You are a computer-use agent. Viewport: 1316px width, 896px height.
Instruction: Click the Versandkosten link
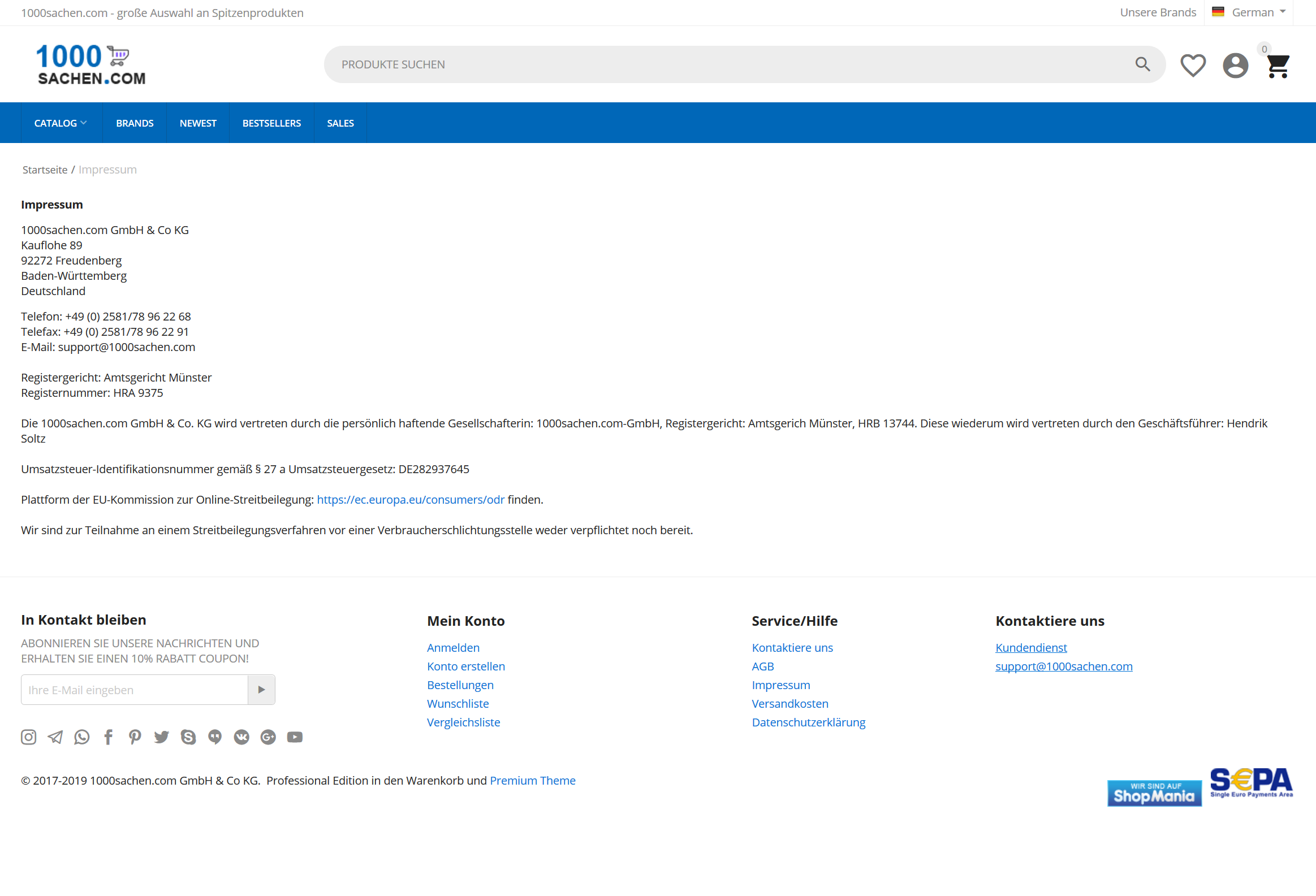tap(790, 704)
